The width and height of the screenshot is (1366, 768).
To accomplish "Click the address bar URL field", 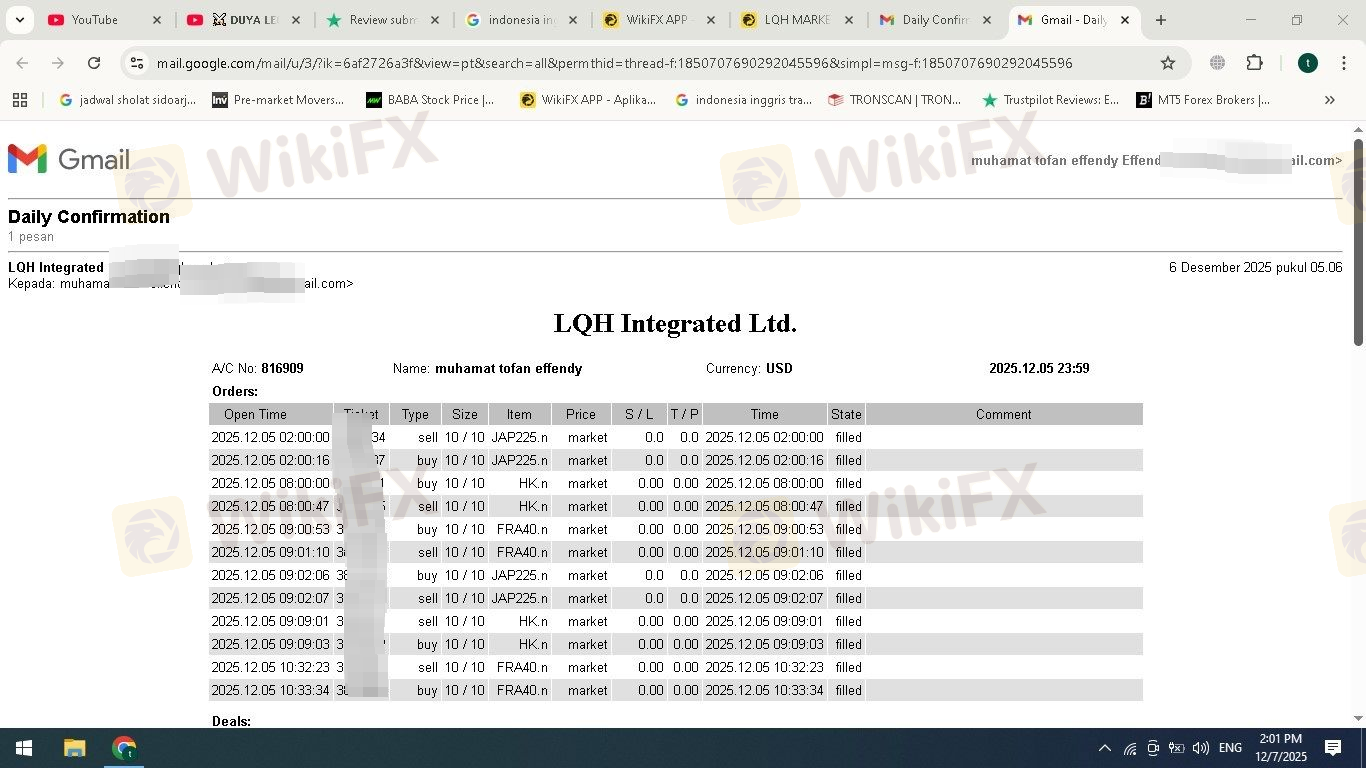I will point(614,63).
